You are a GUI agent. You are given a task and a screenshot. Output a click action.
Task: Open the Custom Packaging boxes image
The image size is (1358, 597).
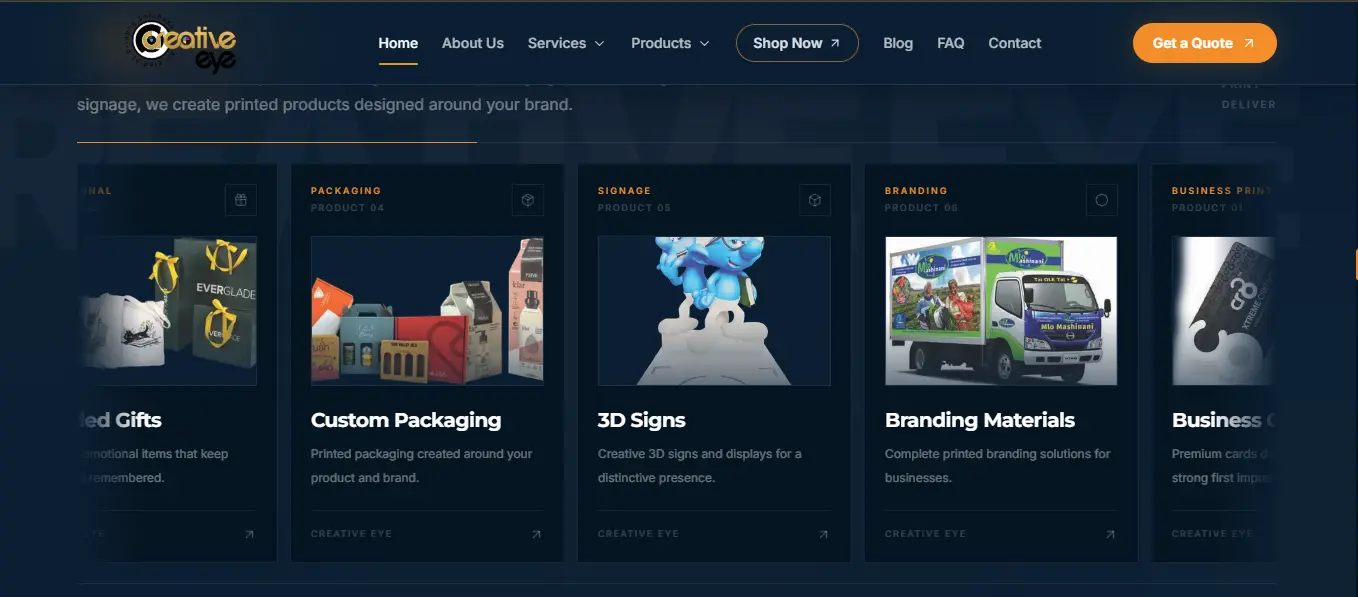[x=427, y=311]
